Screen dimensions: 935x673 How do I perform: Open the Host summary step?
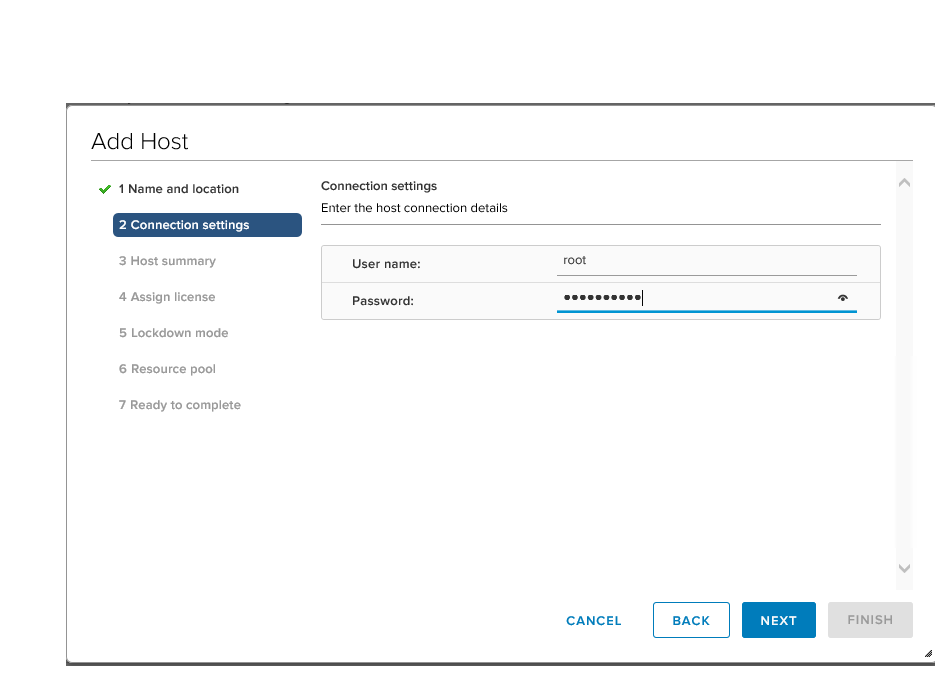(167, 261)
